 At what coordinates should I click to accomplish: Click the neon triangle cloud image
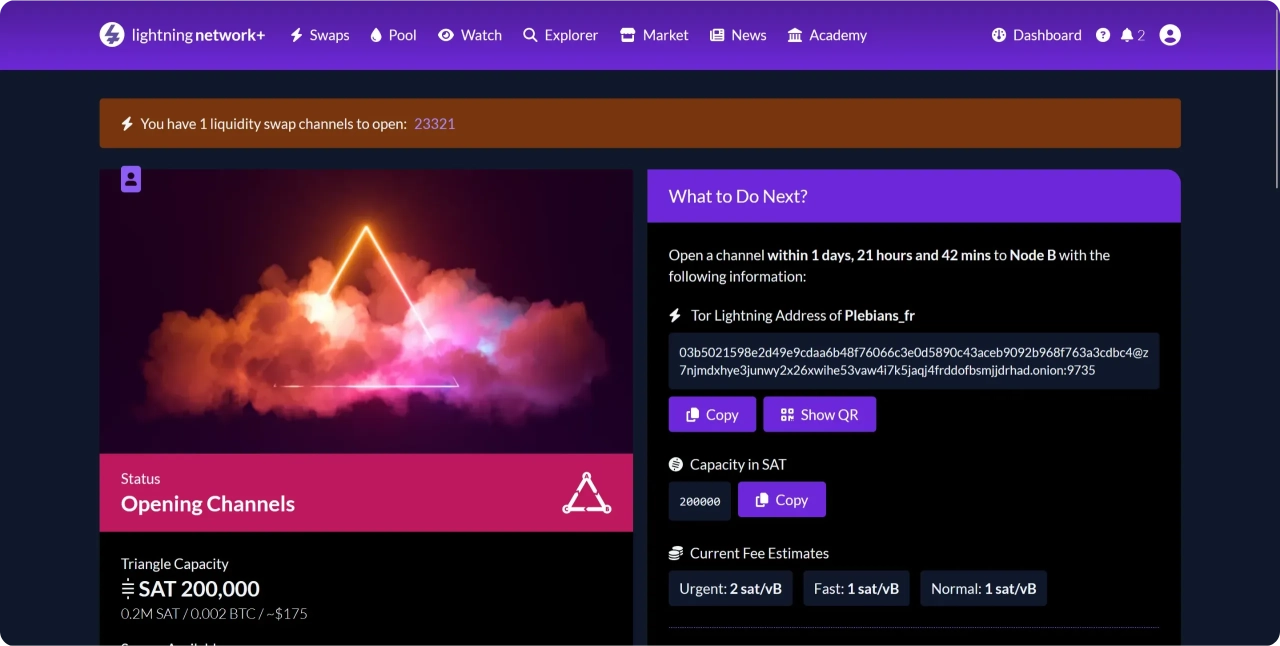point(366,311)
